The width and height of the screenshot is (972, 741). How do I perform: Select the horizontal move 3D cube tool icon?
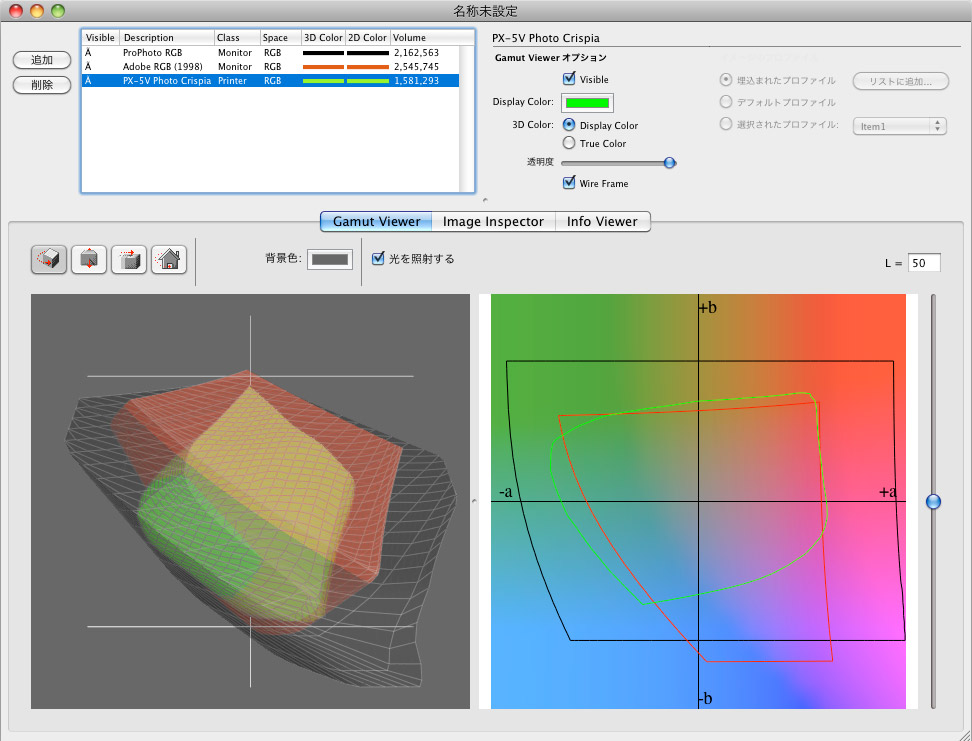coord(129,259)
